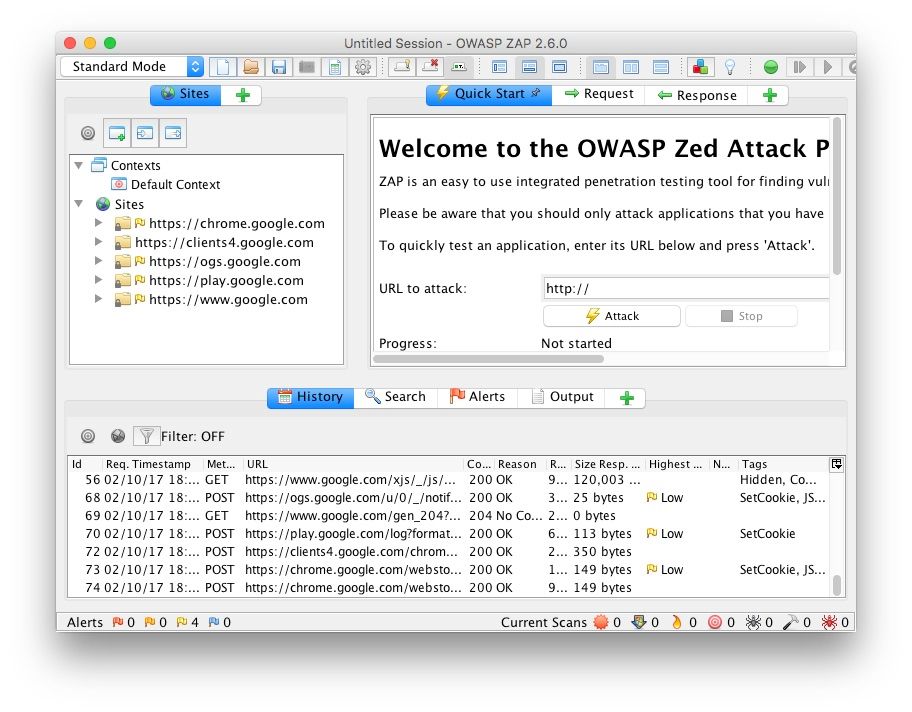This screenshot has width=912, height=712.
Task: Click the Open Session folder icon
Action: click(x=251, y=67)
